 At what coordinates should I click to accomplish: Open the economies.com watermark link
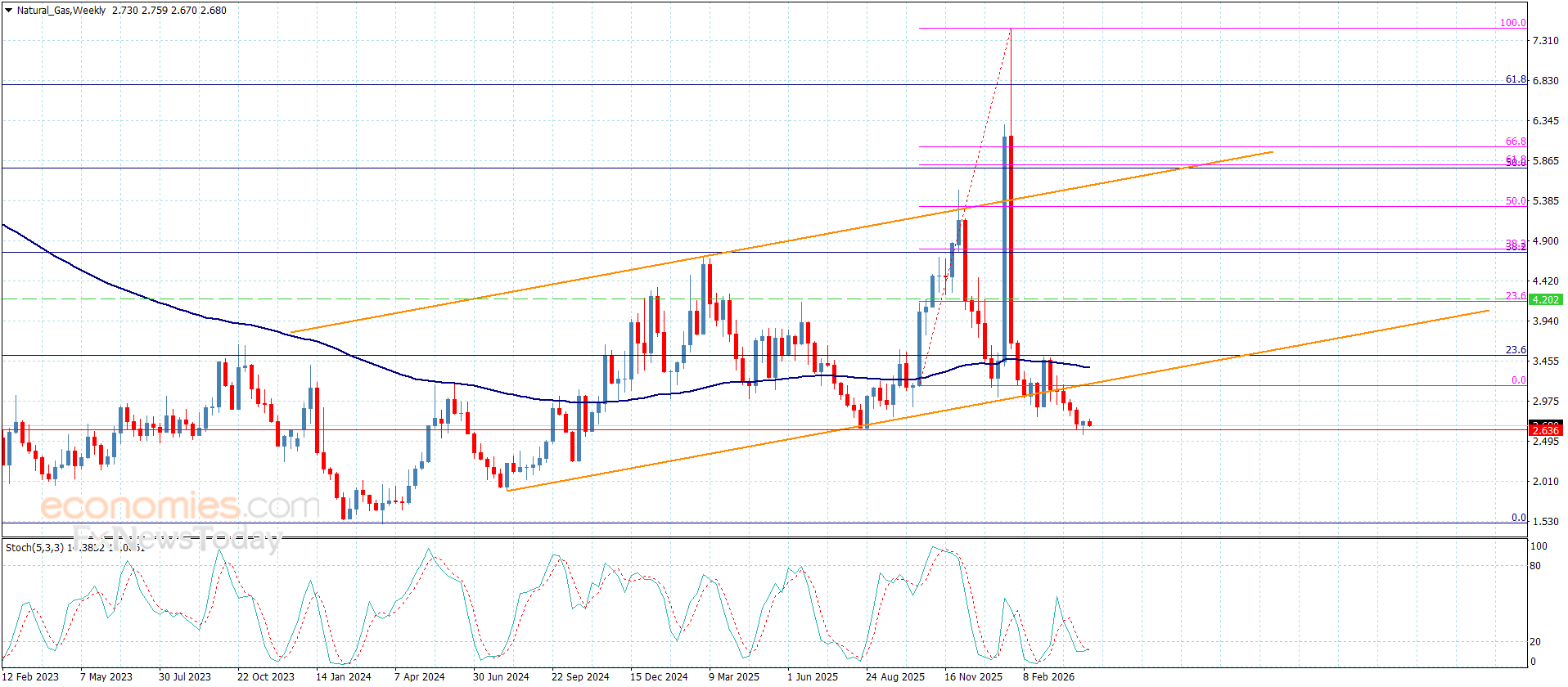pyautogui.click(x=179, y=506)
